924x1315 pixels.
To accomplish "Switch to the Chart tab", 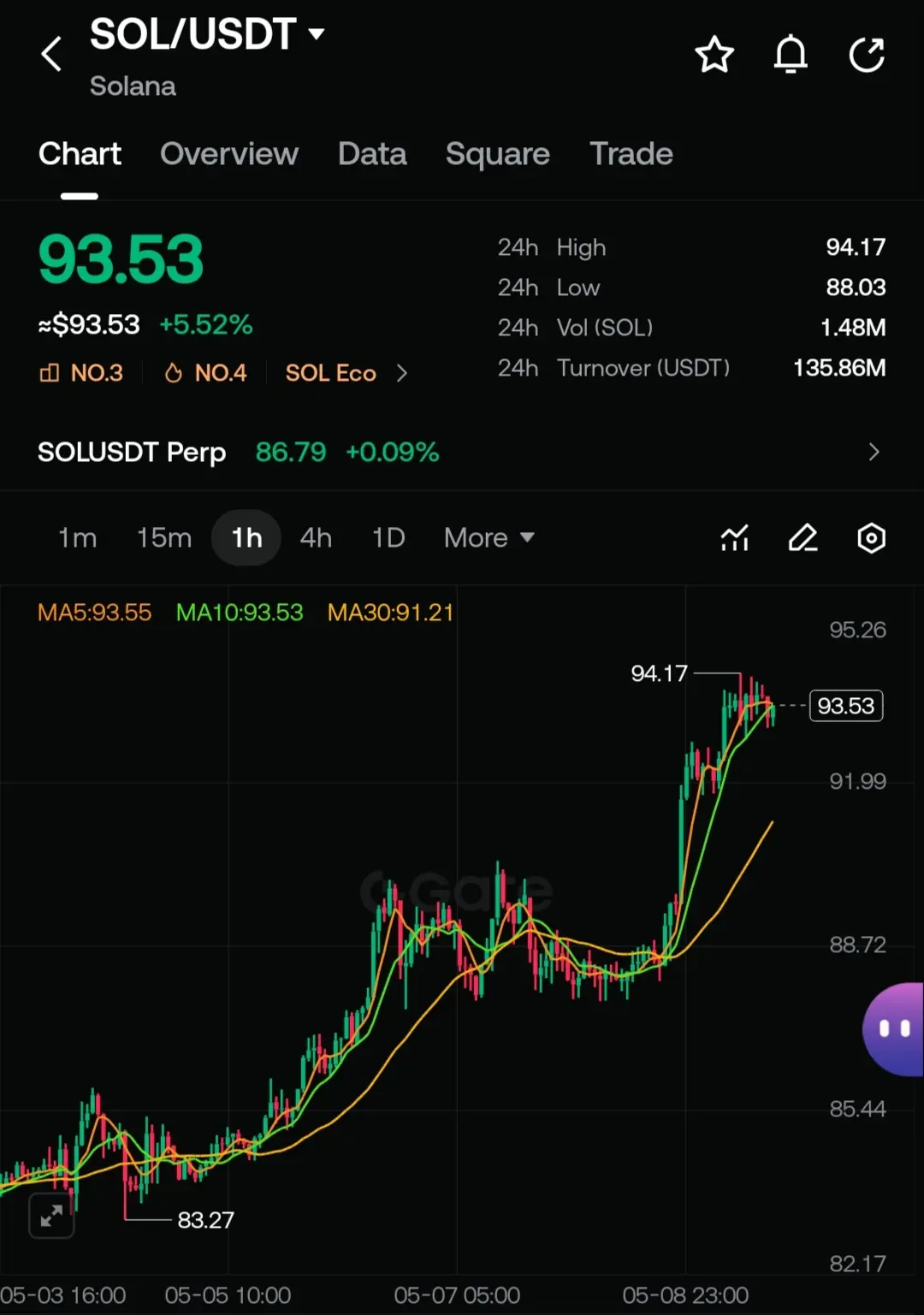I will 80,154.
